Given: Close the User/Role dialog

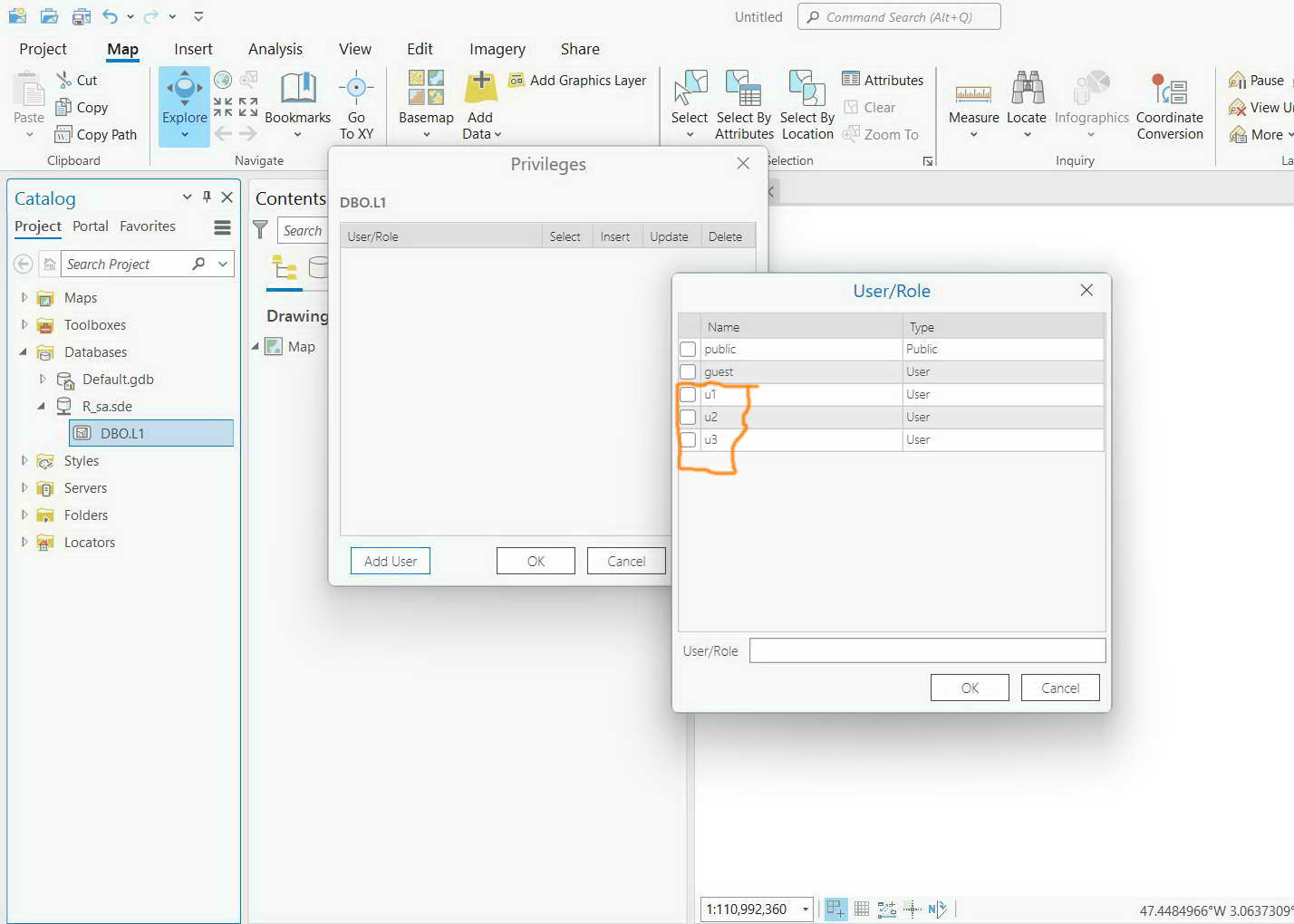Looking at the screenshot, I should click(1086, 290).
